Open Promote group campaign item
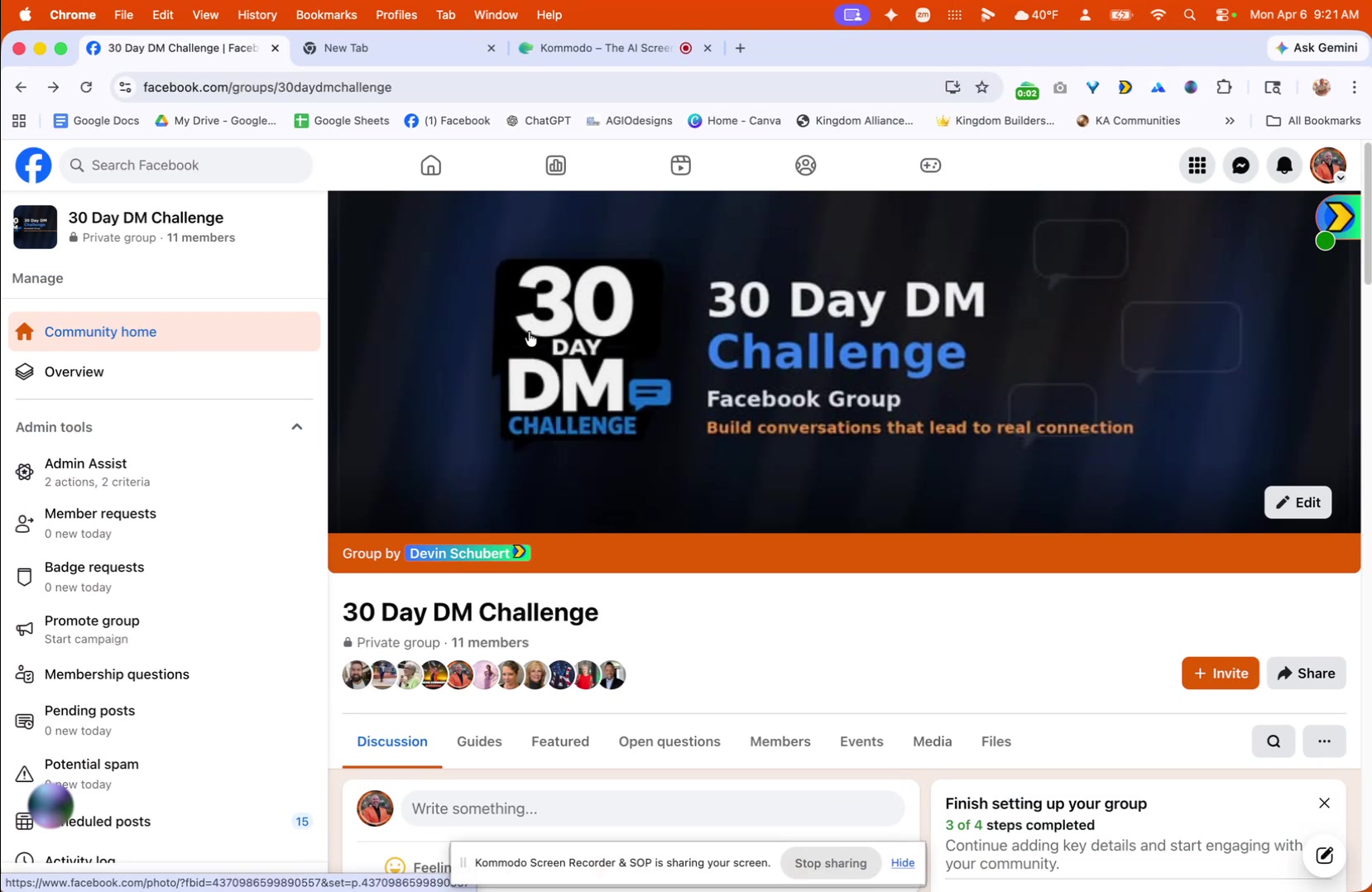Viewport: 1372px width, 892px height. 164,630
